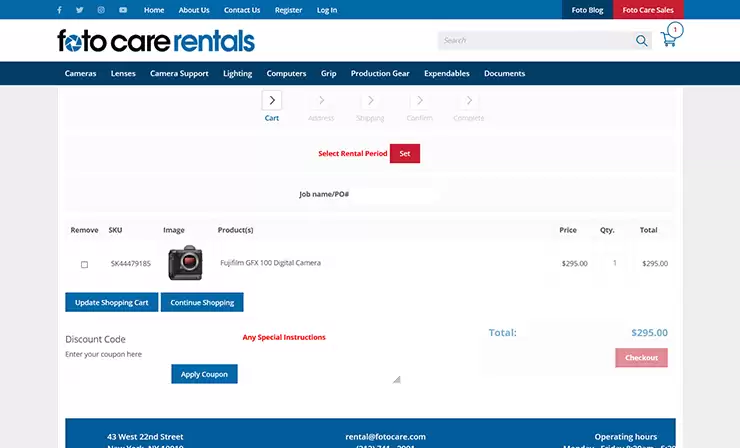This screenshot has height=448, width=740.
Task: Click the Fujifilm GFX 100 camera thumbnail
Action: [185, 262]
